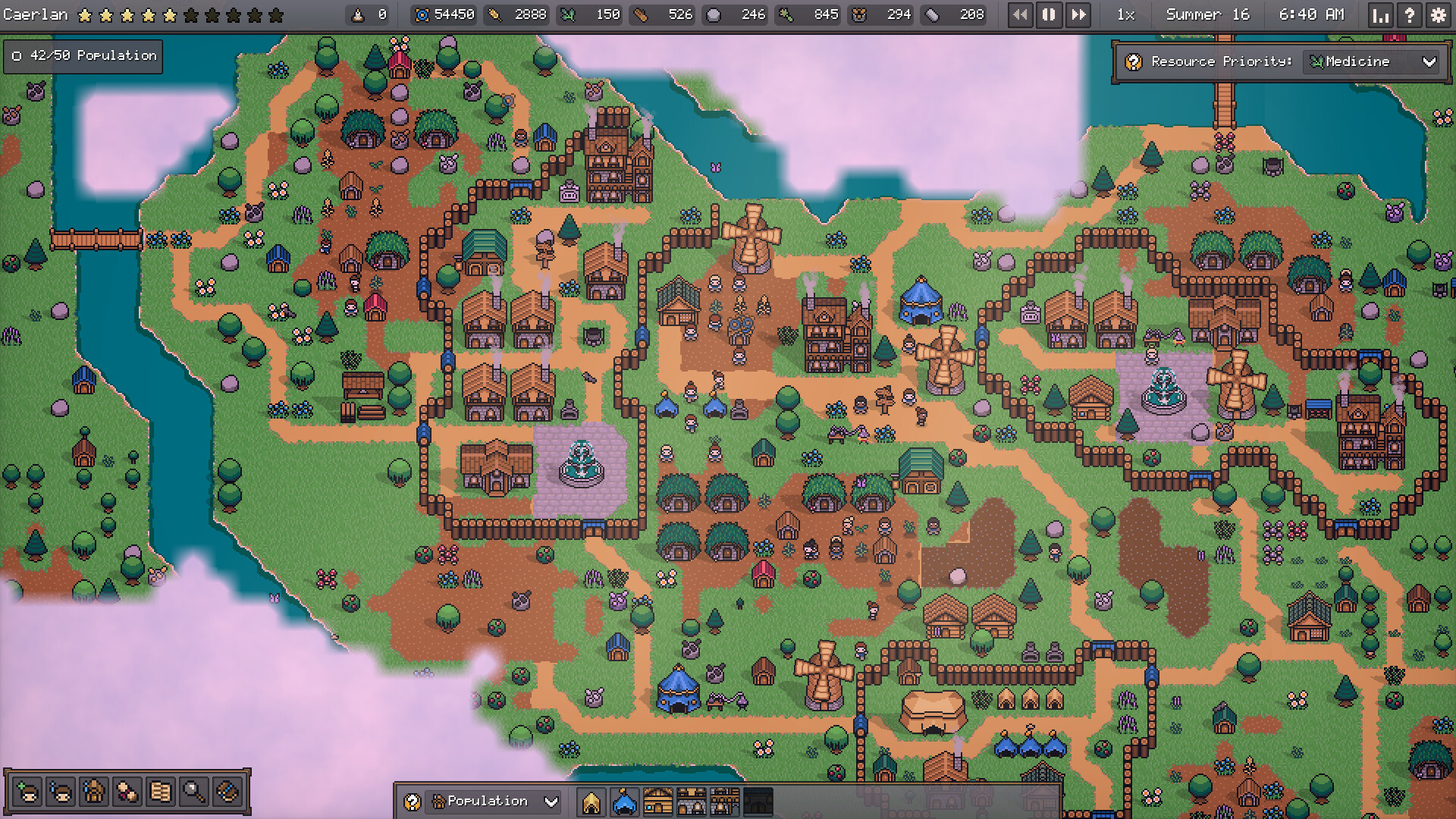1456x819 pixels.
Task: Pause the game simulation
Action: pyautogui.click(x=1049, y=14)
